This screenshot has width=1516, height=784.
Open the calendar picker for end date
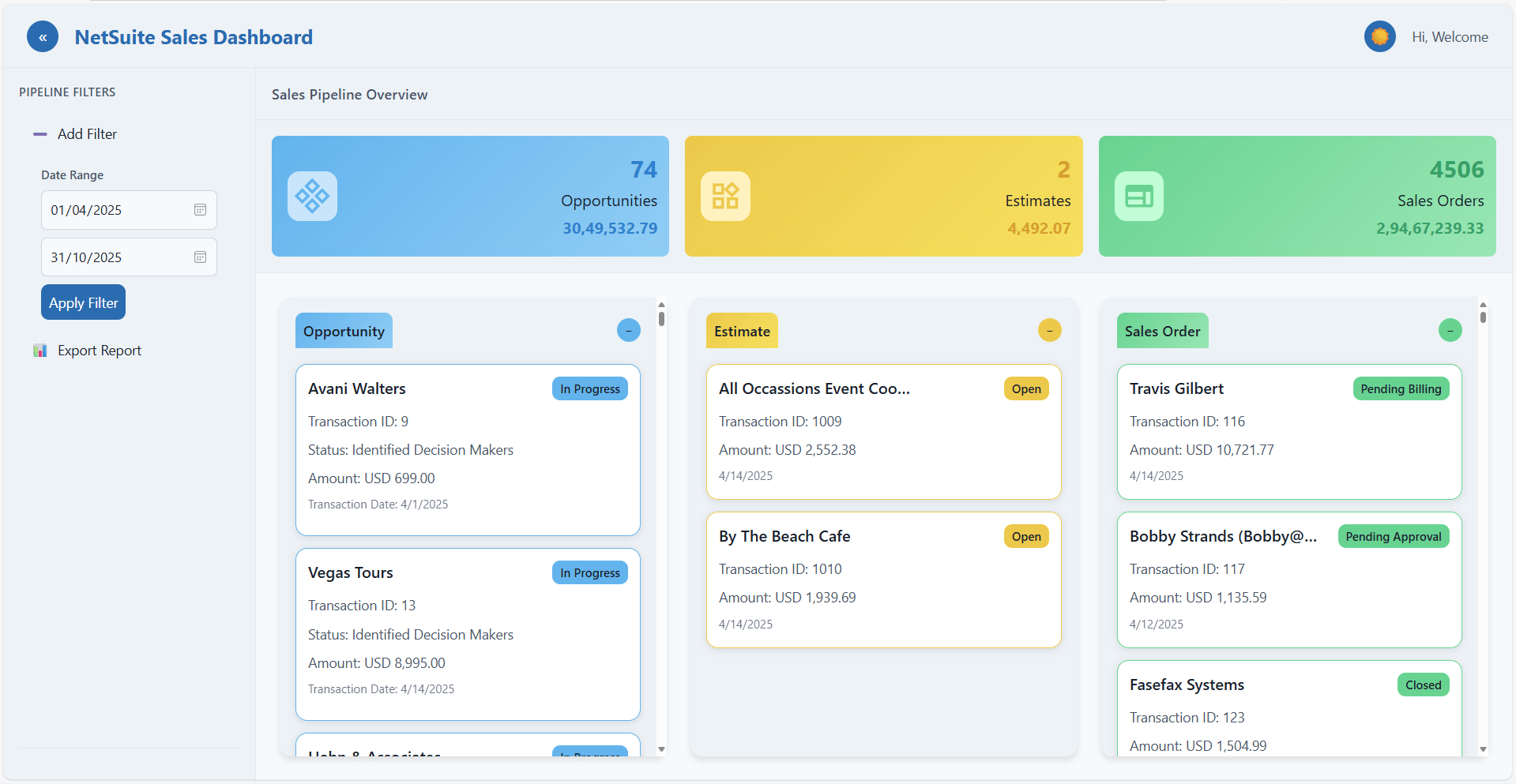[x=200, y=257]
